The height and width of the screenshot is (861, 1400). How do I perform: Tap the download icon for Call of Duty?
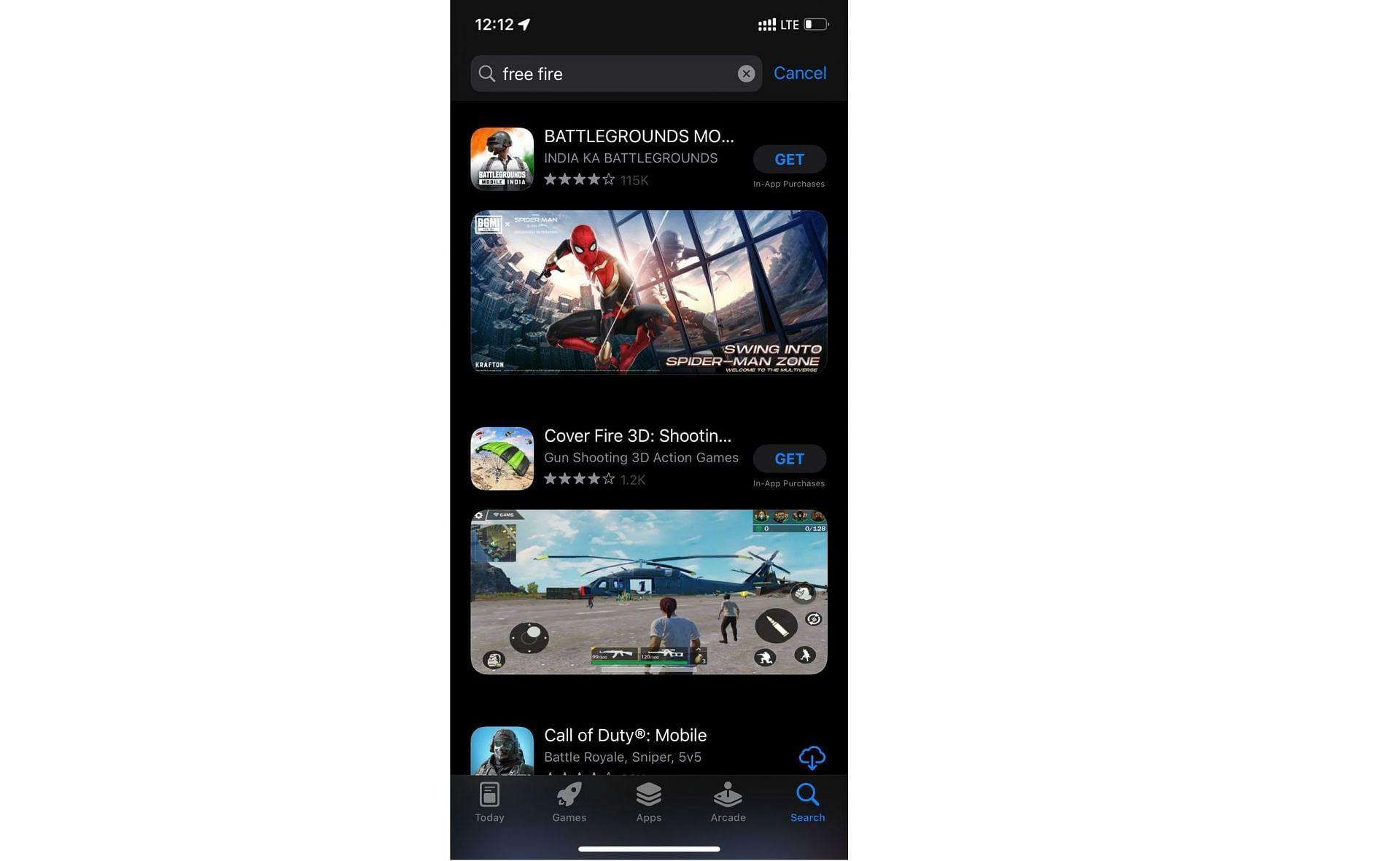811,757
